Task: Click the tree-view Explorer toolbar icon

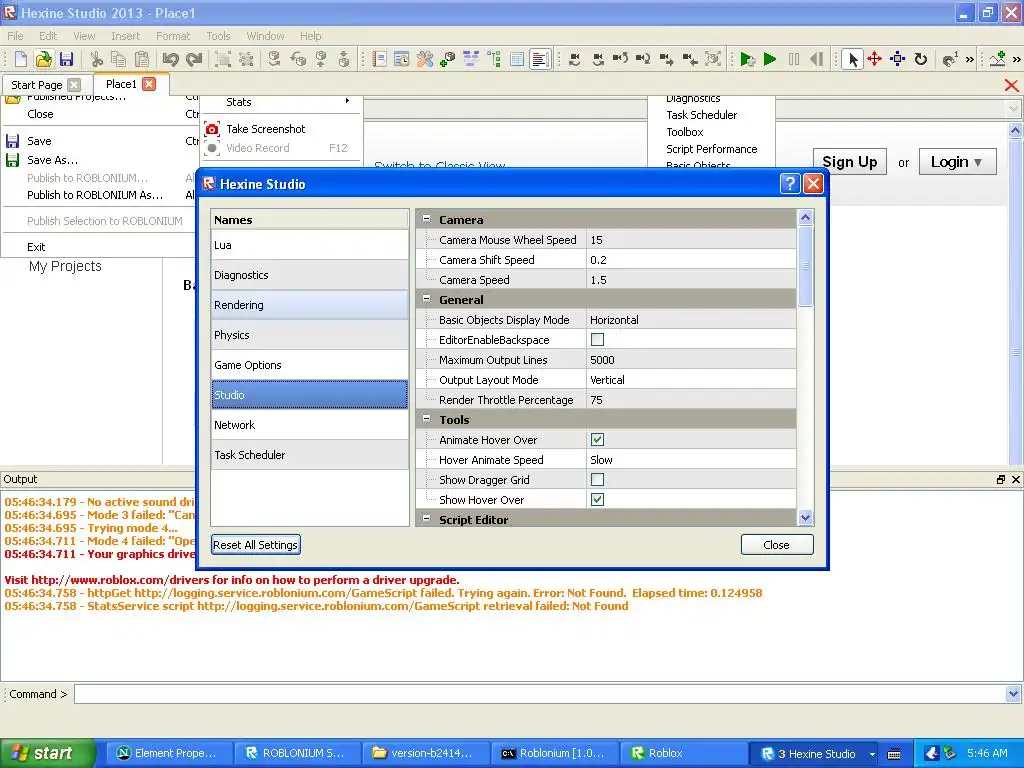Action: (494, 59)
